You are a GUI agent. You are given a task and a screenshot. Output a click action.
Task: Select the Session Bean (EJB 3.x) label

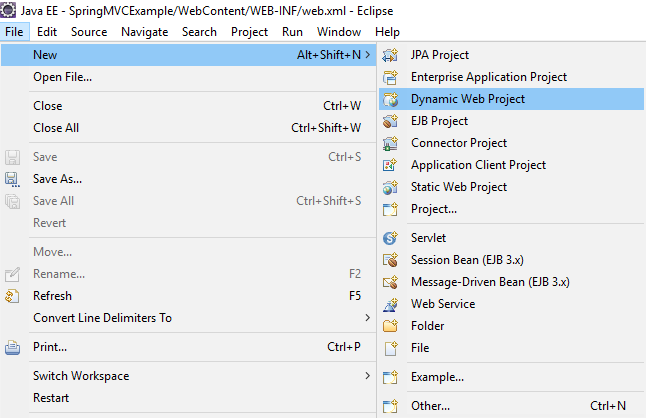(x=467, y=260)
